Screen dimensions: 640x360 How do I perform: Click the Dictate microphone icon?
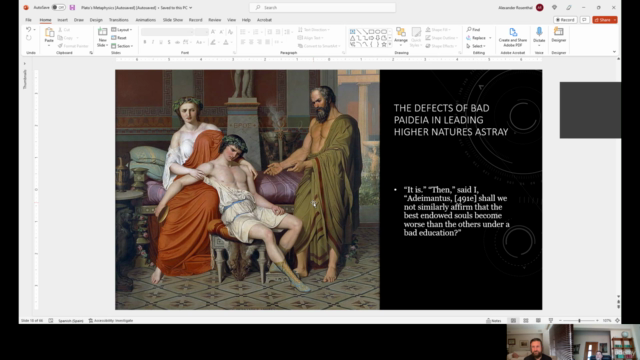(x=539, y=32)
